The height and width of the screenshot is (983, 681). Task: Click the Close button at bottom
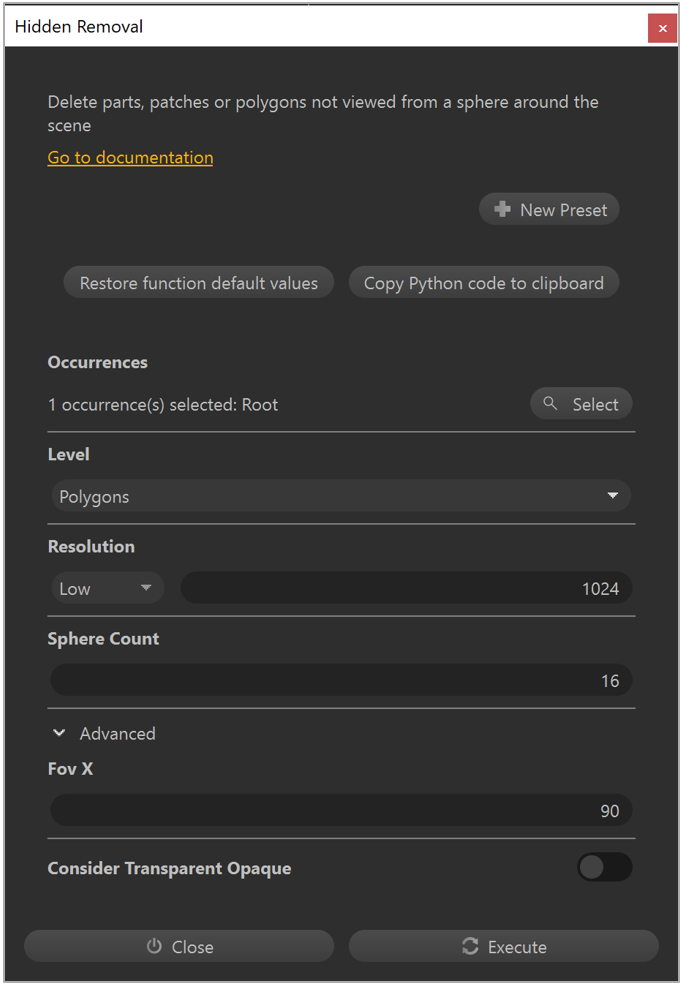tap(179, 946)
